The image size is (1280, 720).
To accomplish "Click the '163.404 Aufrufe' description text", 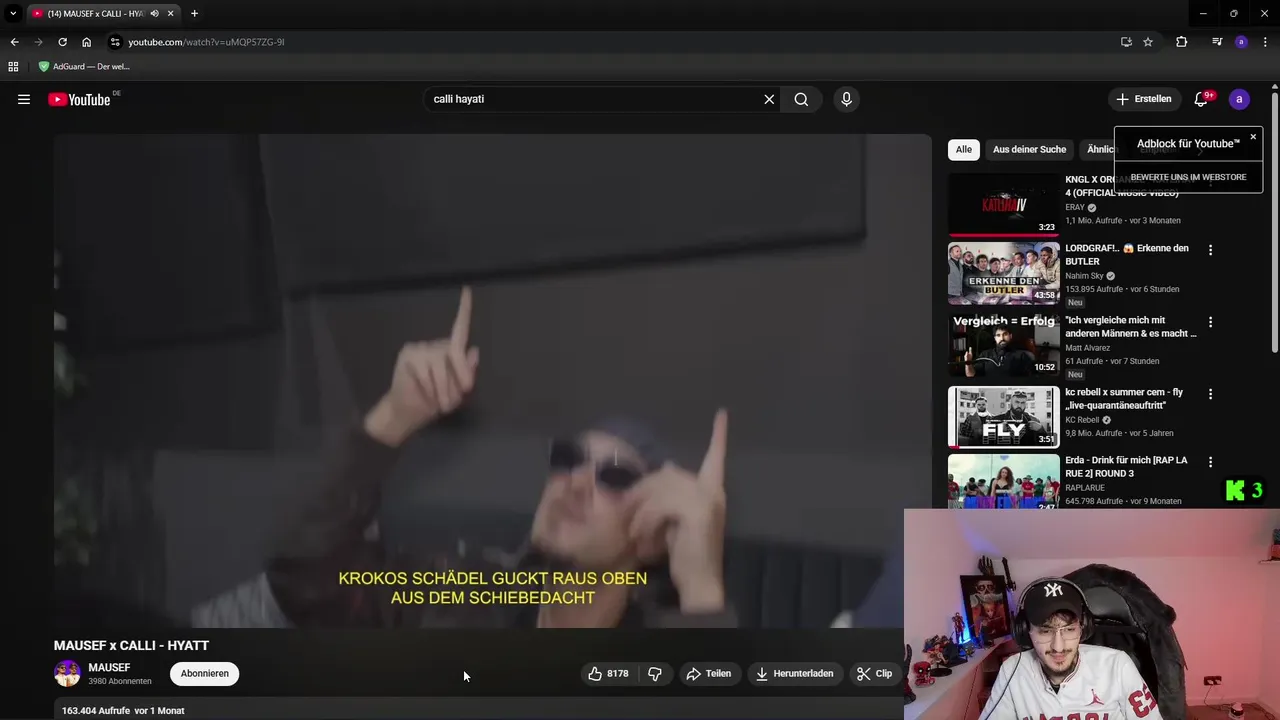I will (96, 711).
